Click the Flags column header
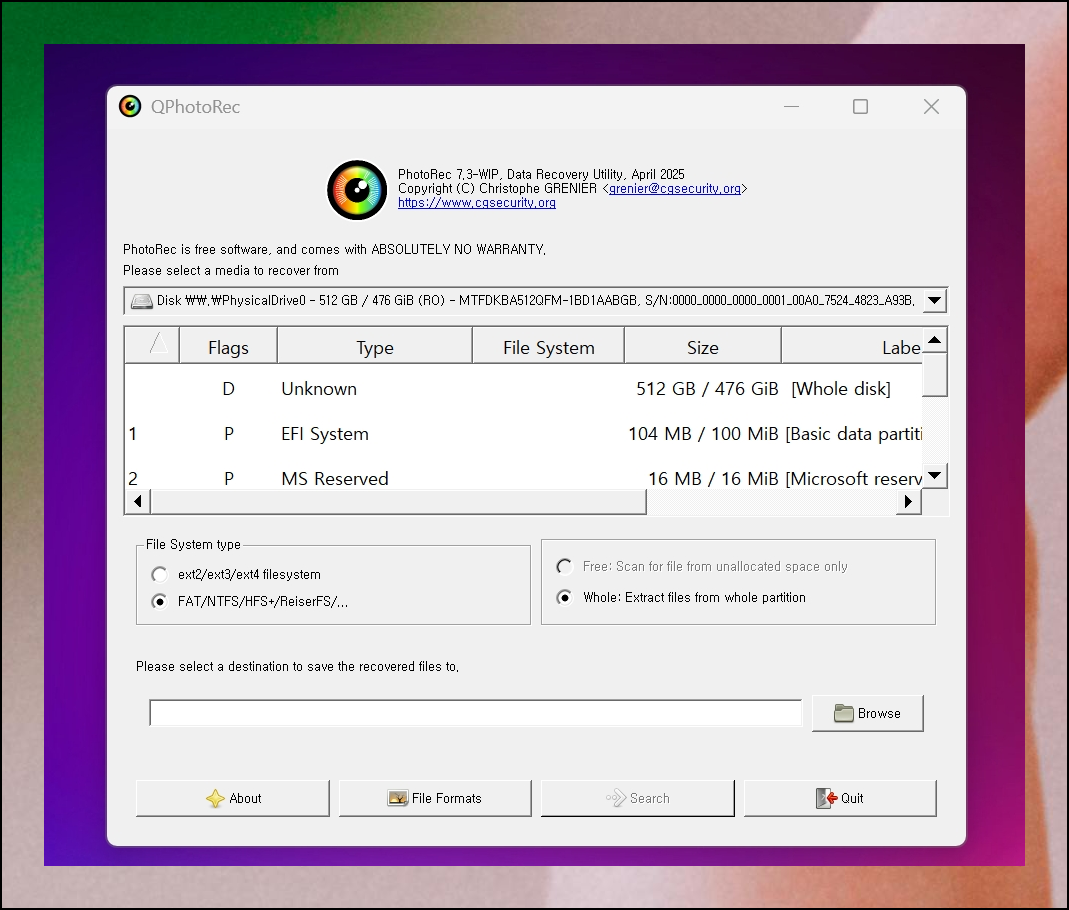This screenshot has width=1069, height=910. coord(228,346)
